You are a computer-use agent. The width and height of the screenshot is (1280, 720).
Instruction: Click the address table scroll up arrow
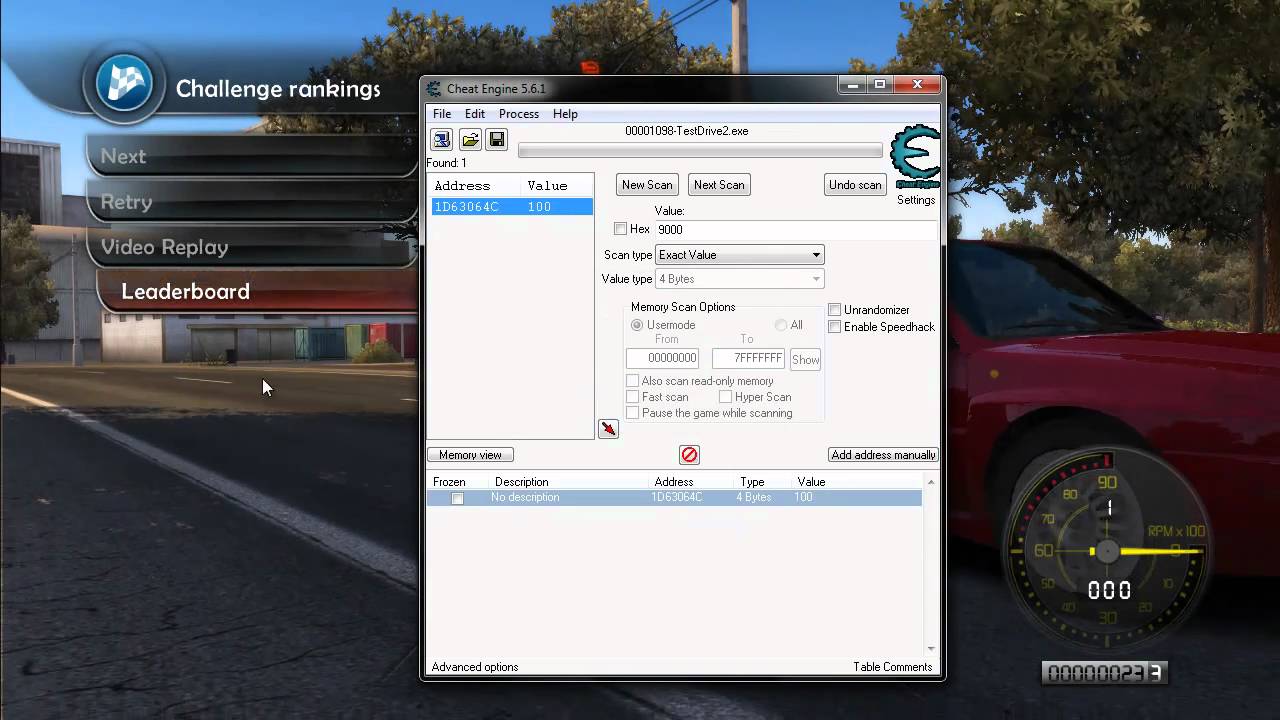point(931,483)
